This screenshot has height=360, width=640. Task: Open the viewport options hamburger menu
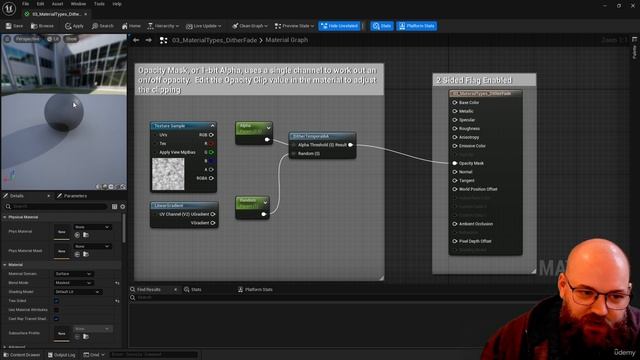coord(7,39)
